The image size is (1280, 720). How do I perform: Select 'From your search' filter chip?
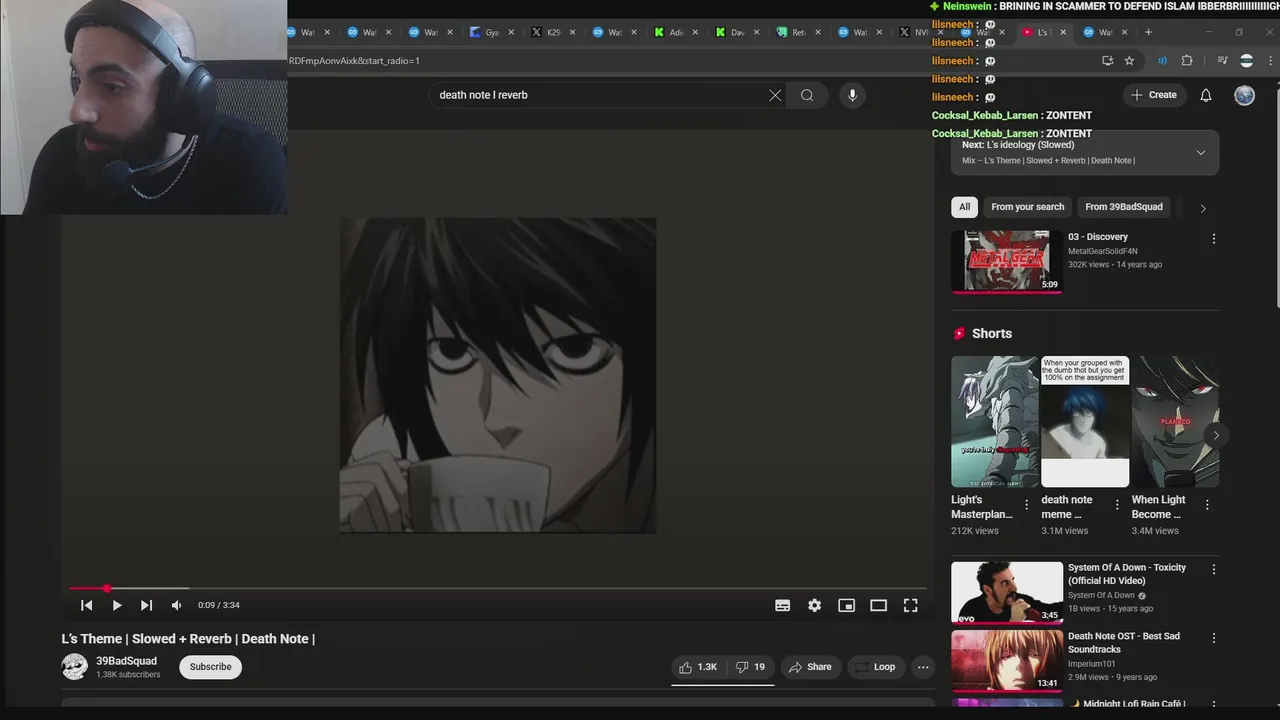coord(1027,207)
